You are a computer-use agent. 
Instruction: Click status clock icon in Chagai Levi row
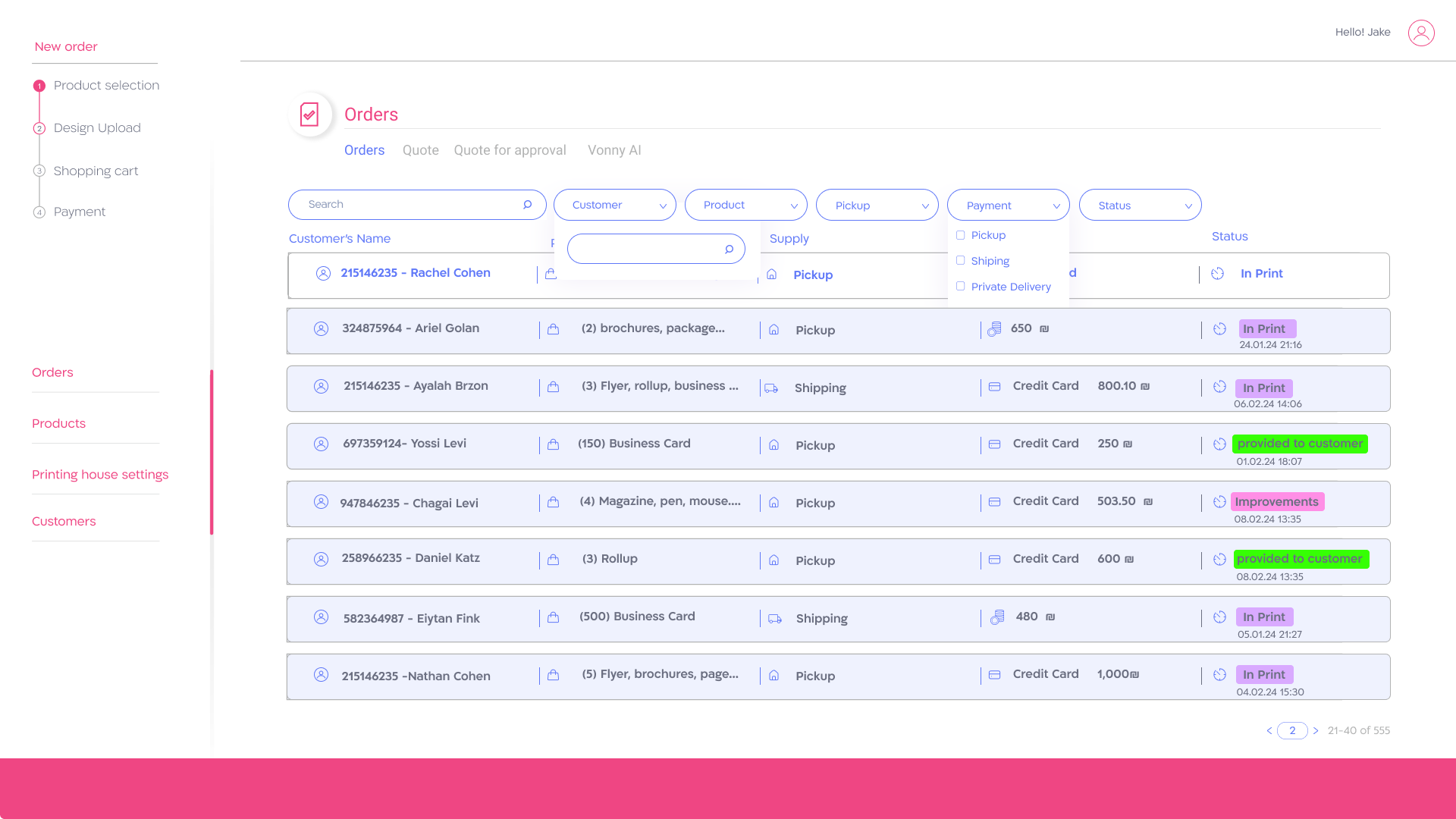coord(1219,502)
